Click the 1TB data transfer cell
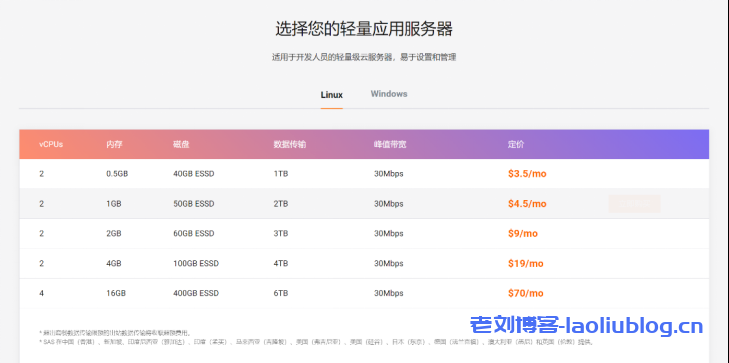The width and height of the screenshot is (729, 363). (x=281, y=174)
